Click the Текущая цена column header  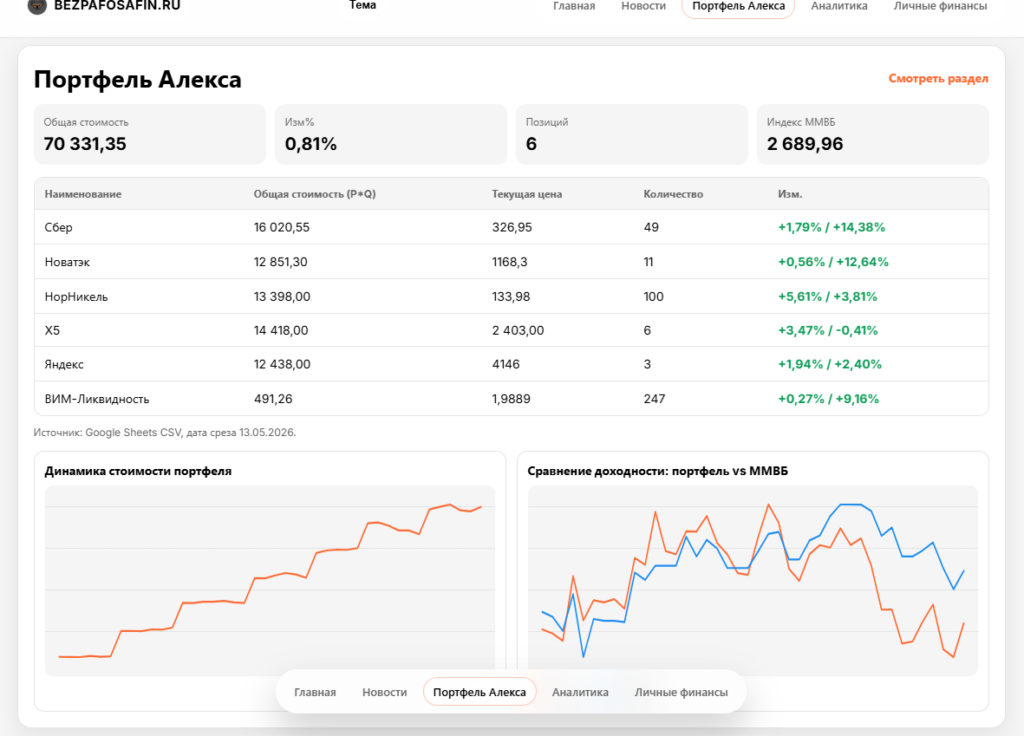coord(526,194)
